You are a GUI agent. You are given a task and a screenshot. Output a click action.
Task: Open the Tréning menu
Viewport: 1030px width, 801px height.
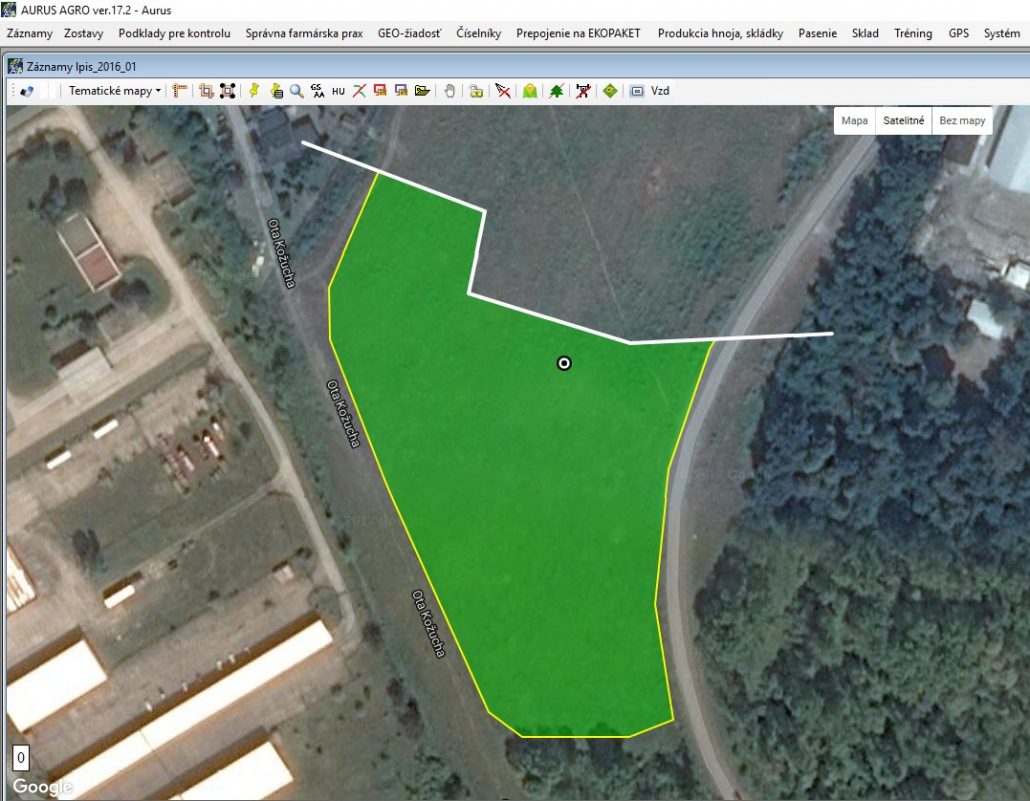(913, 34)
